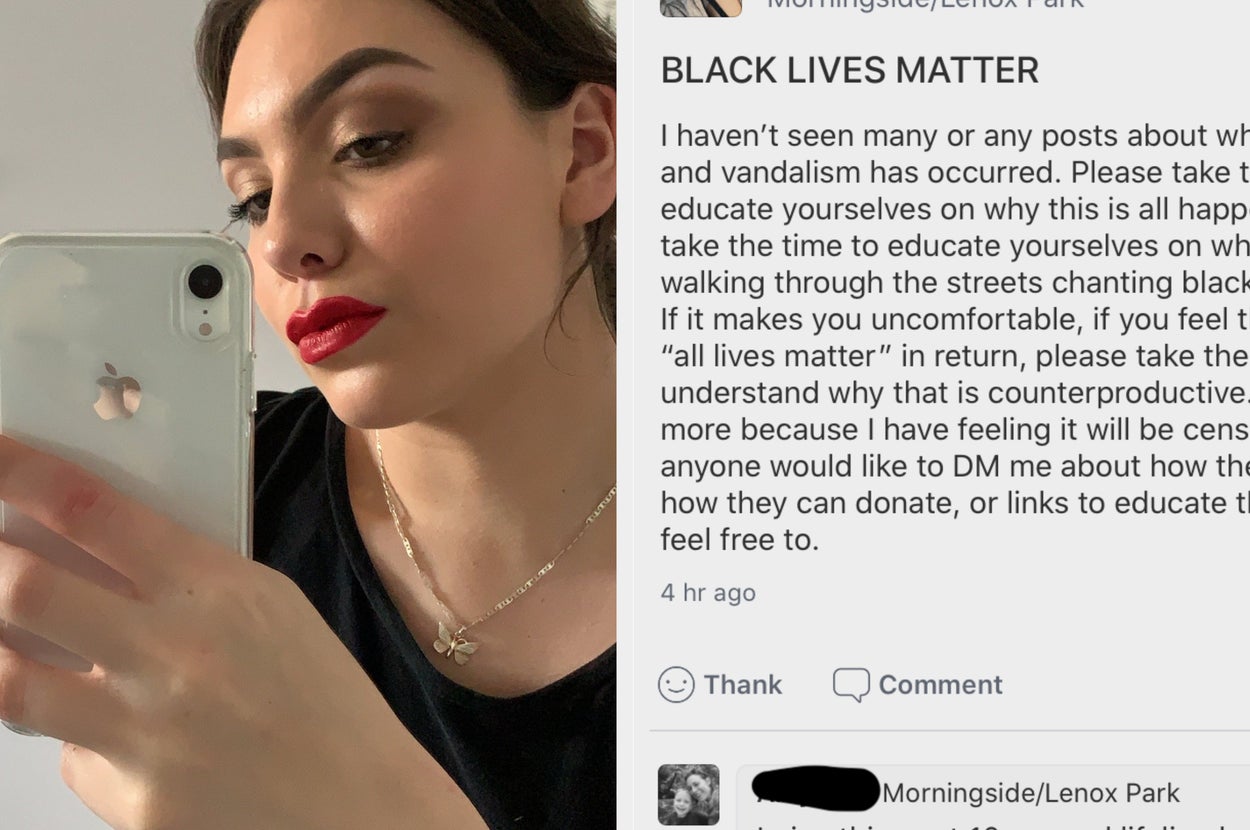Viewport: 1250px width, 830px height.
Task: Open the post author's avatar at top
Action: tap(701, 8)
